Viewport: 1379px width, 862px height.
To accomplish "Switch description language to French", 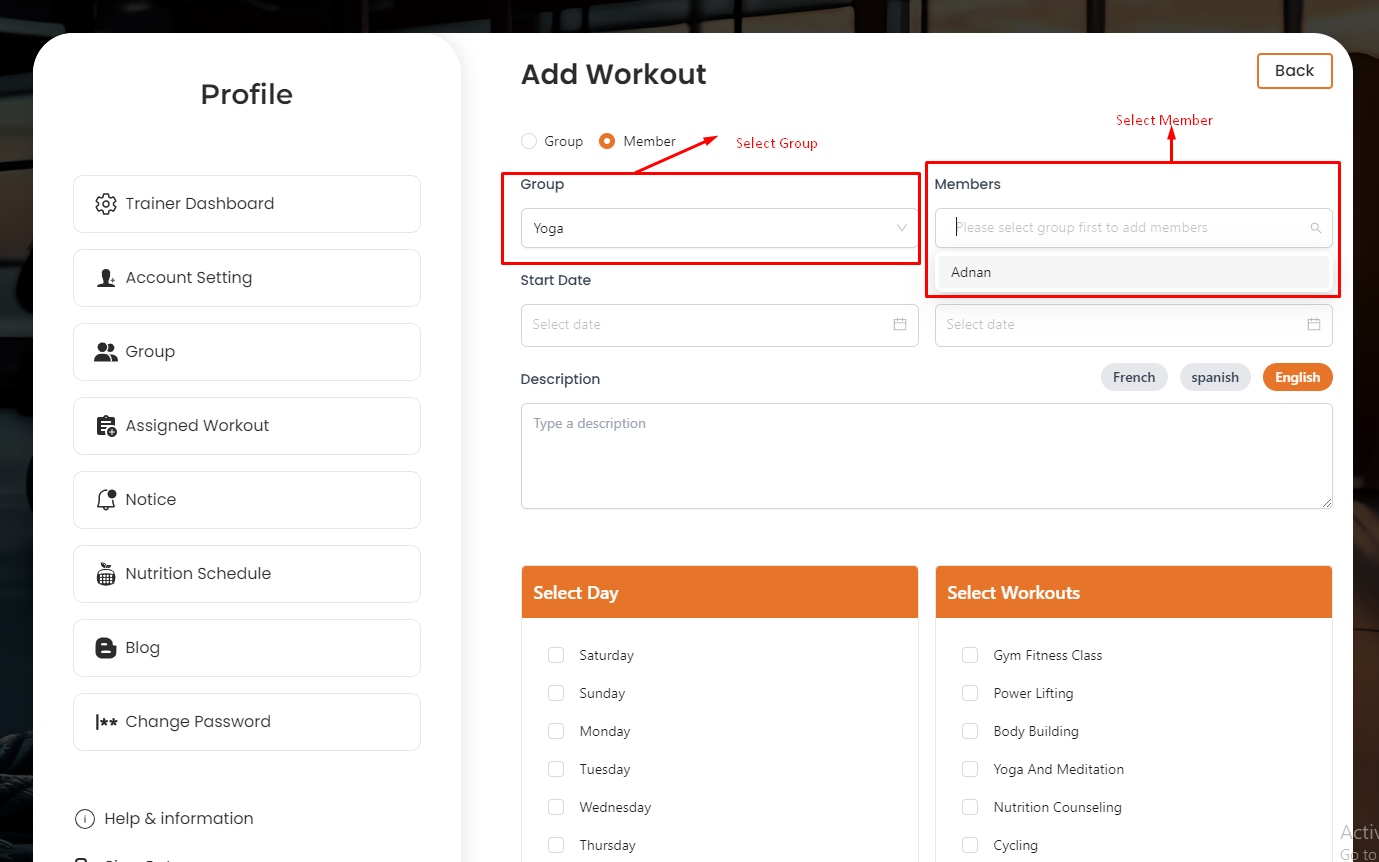I will 1133,378.
